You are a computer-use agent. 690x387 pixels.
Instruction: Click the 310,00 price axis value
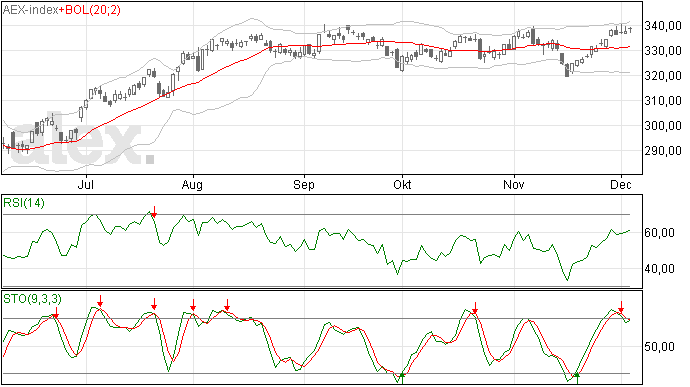tap(663, 101)
